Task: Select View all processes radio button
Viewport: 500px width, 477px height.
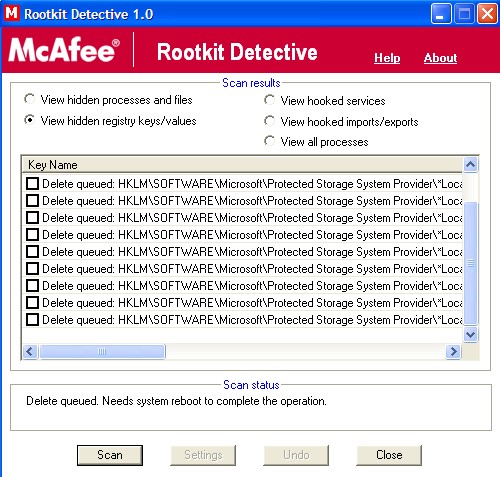Action: [269, 141]
